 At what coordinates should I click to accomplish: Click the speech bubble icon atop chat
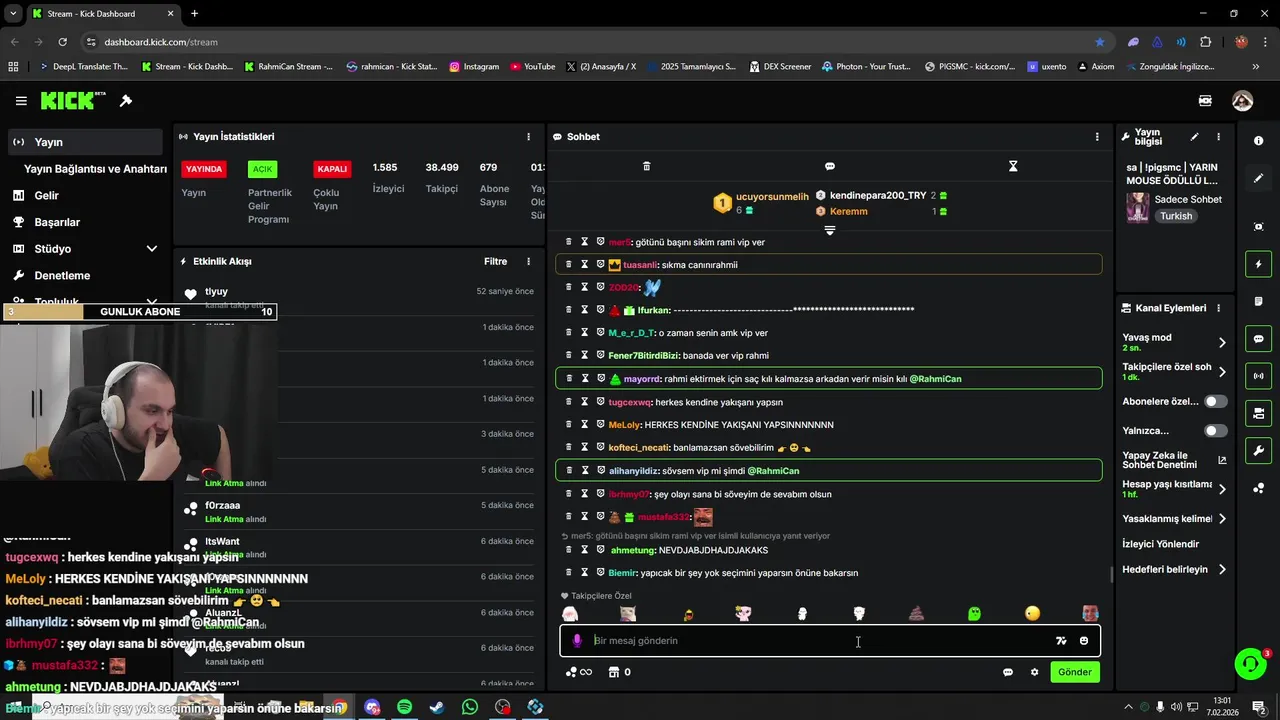coord(829,166)
